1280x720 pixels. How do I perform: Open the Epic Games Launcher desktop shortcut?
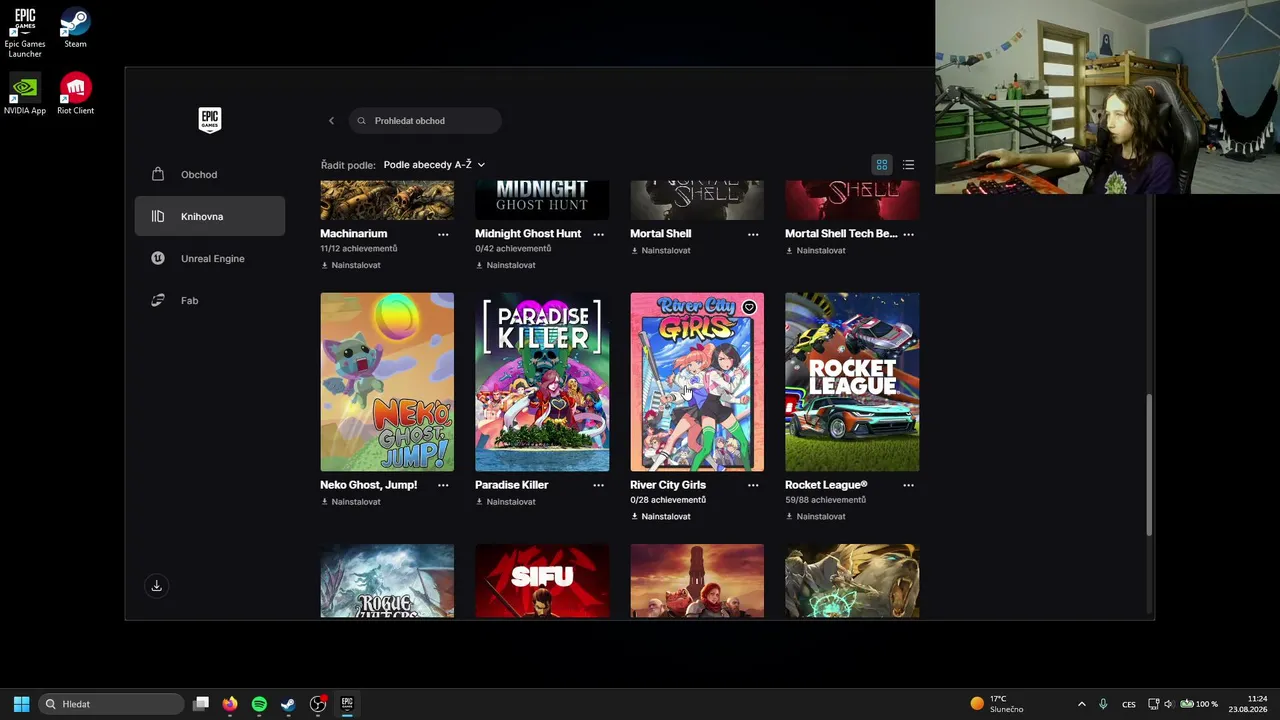tap(25, 33)
